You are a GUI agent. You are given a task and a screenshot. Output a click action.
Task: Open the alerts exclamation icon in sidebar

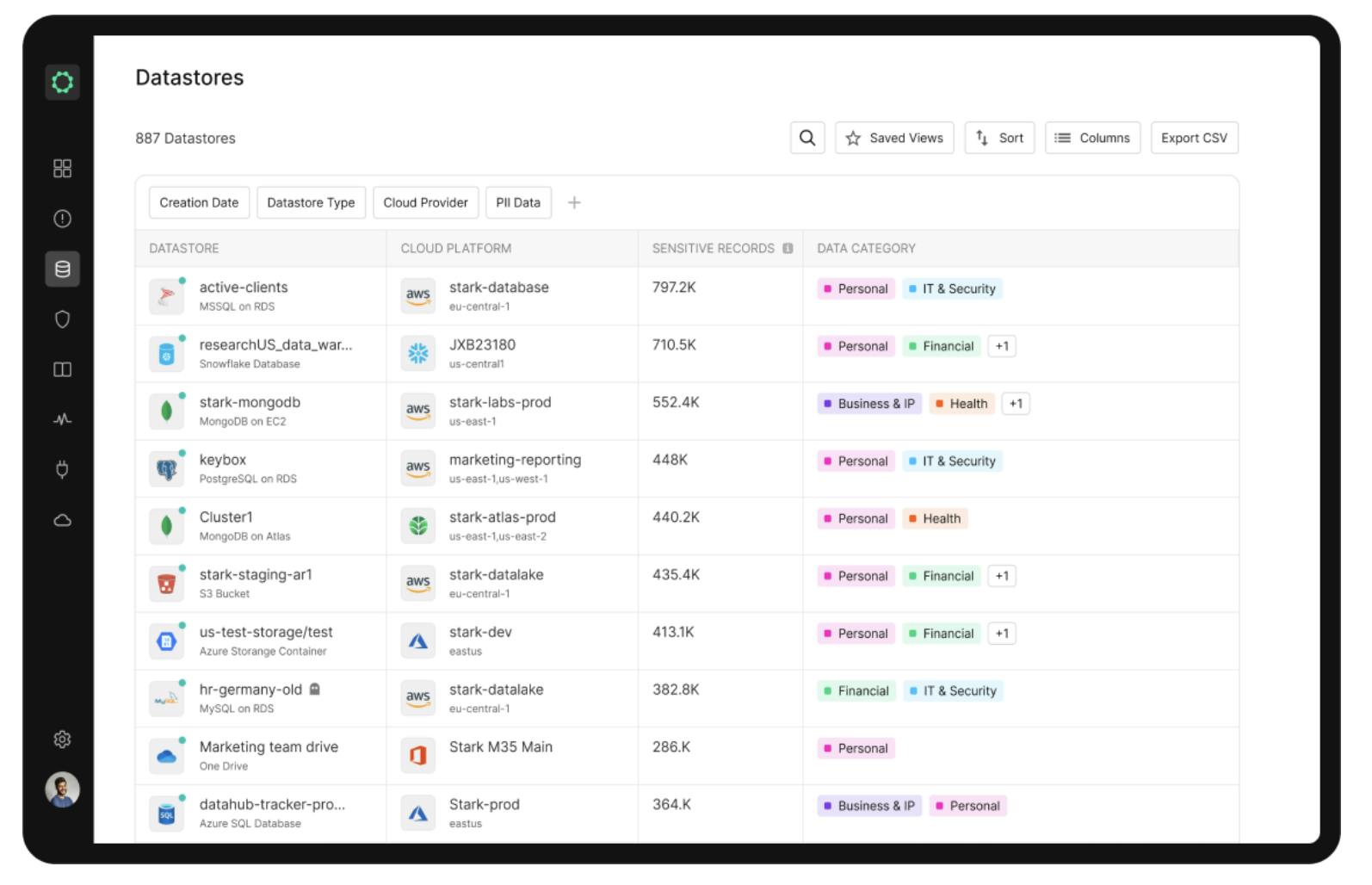[x=62, y=219]
